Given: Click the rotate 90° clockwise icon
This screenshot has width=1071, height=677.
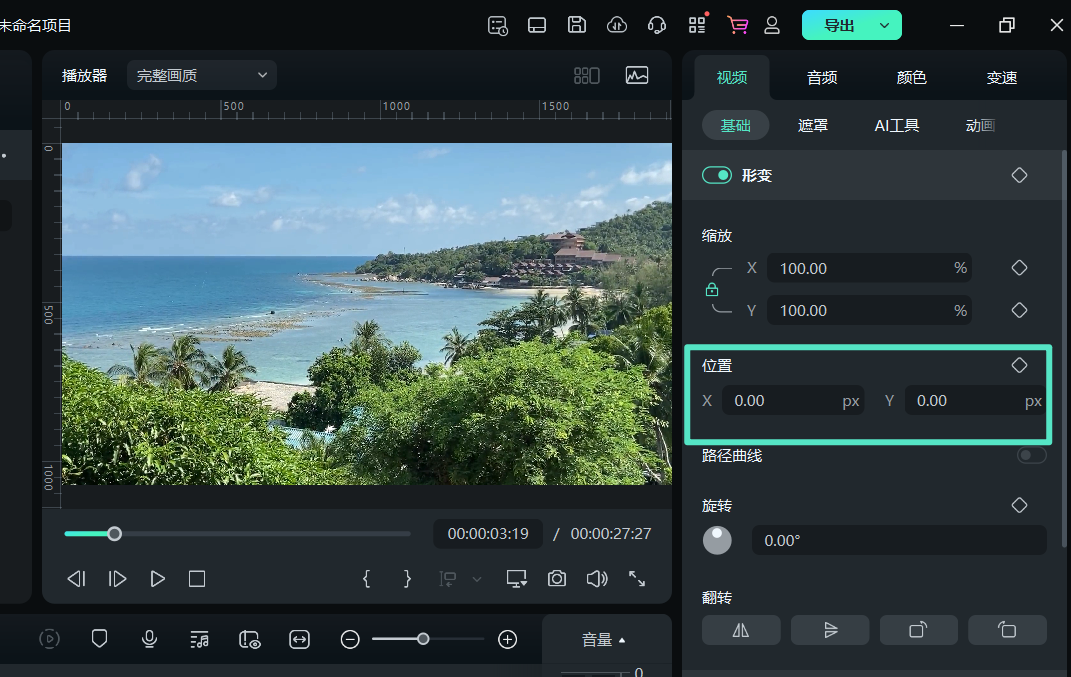Looking at the screenshot, I should click(x=918, y=630).
